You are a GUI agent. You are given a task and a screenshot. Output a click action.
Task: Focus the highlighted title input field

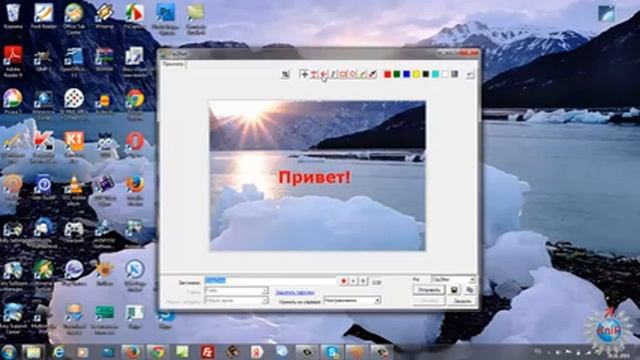coord(270,281)
